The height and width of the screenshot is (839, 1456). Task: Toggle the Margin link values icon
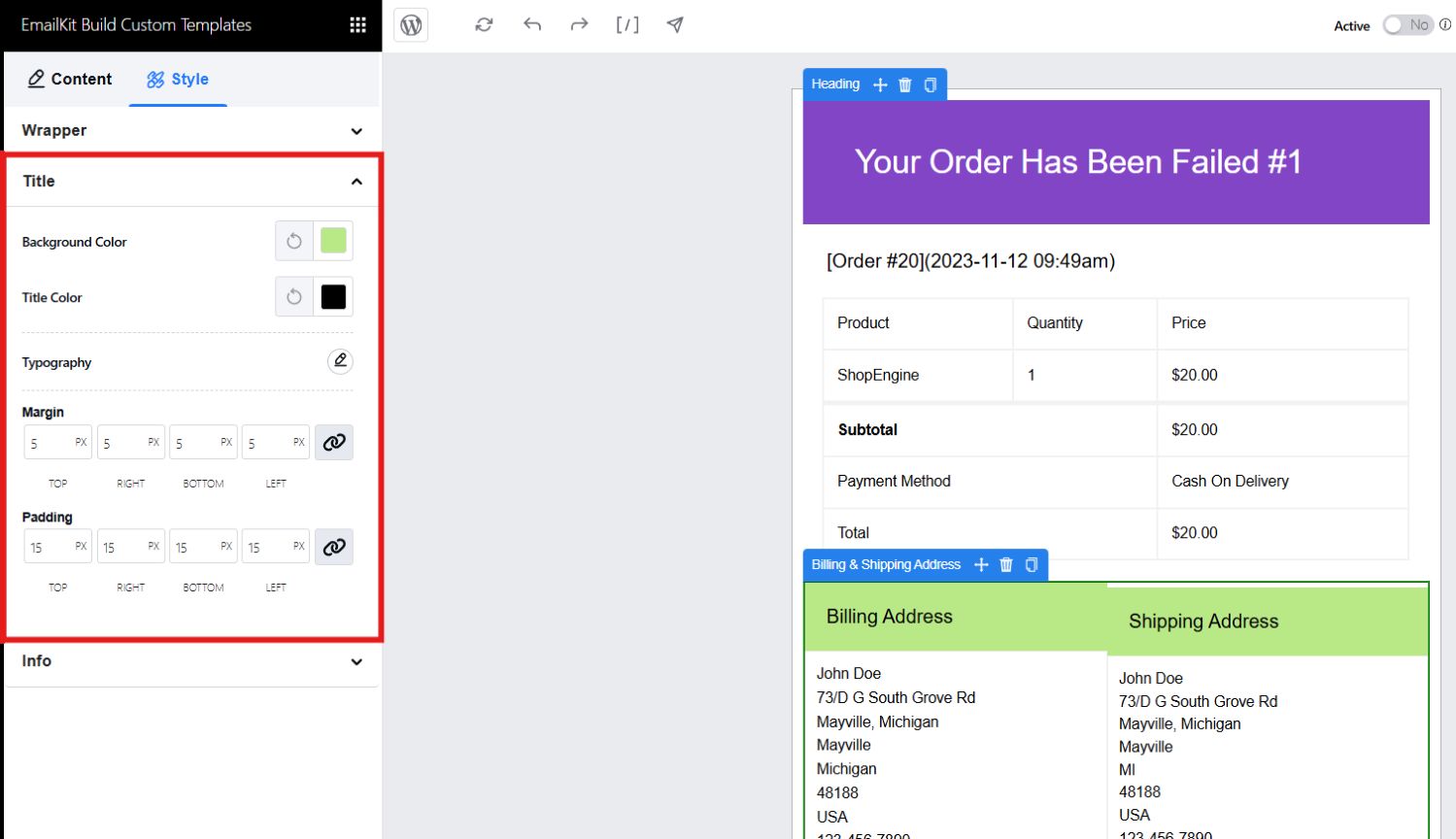333,442
